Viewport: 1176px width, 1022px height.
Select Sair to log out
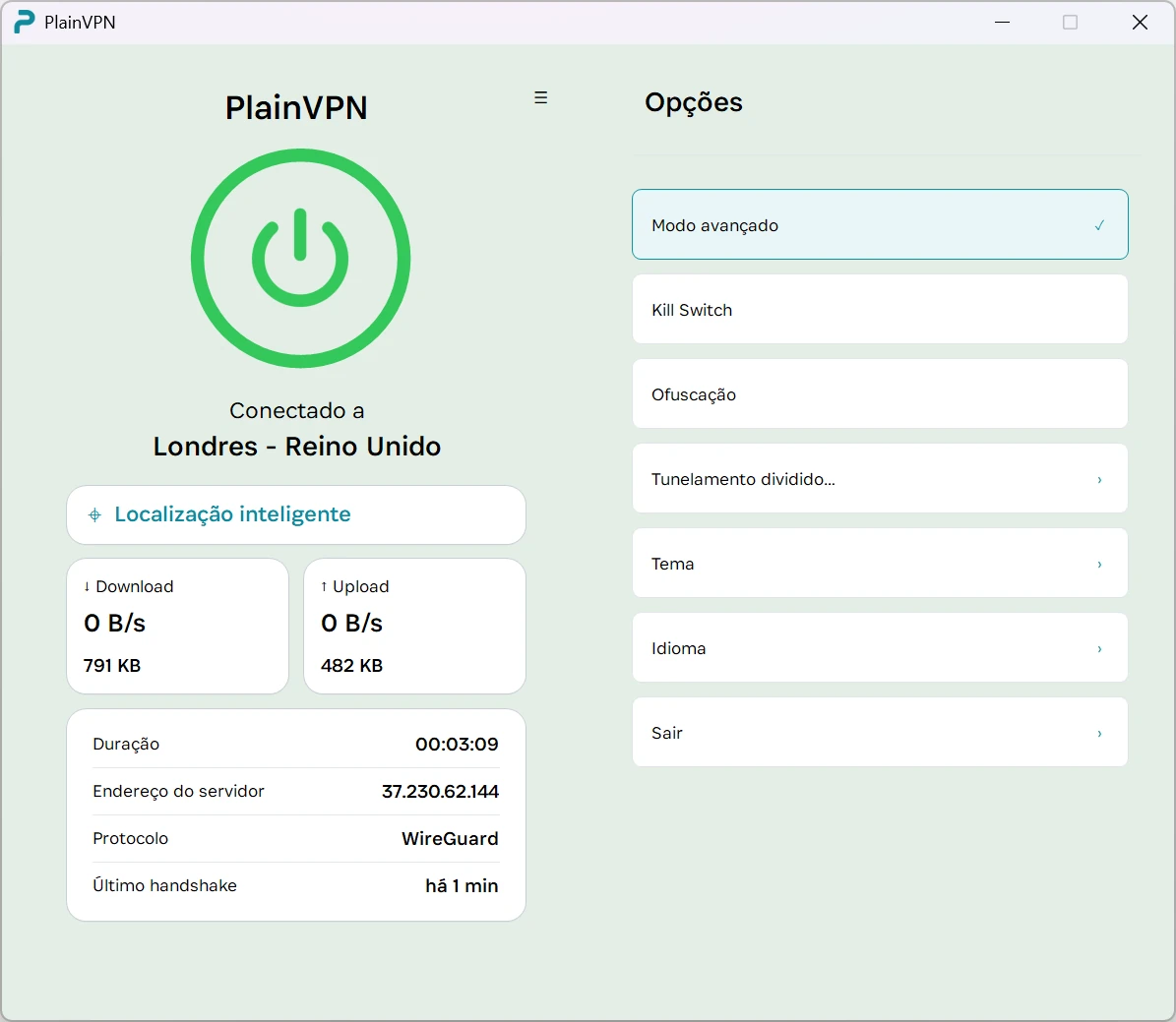pyautogui.click(x=880, y=733)
